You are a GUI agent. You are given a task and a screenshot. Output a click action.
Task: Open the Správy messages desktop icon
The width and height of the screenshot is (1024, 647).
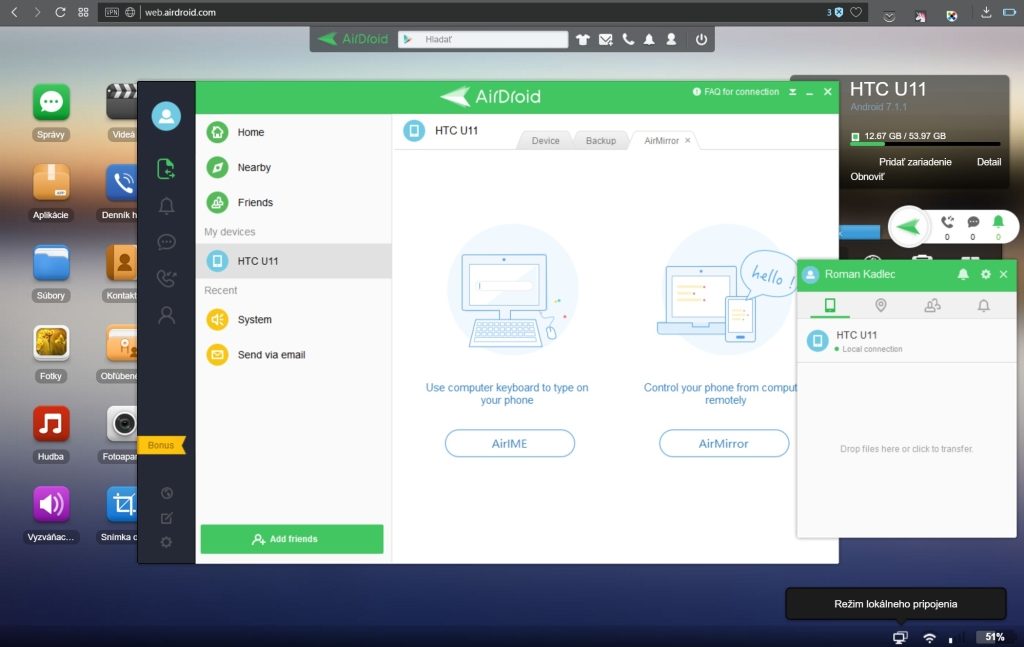(51, 102)
